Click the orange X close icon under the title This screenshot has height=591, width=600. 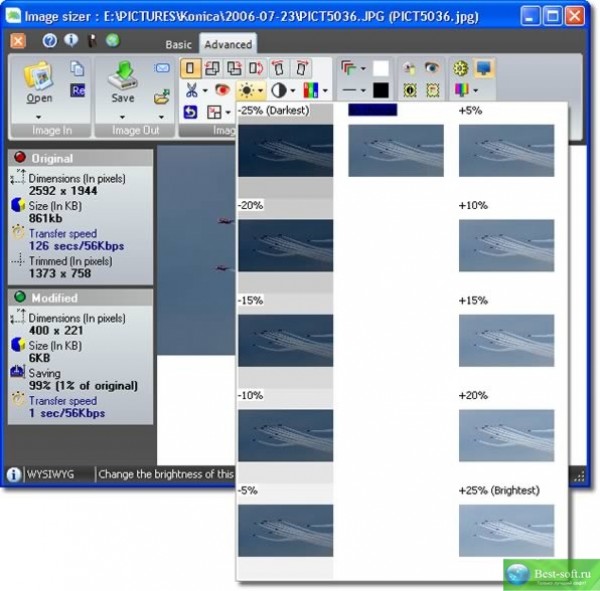[18, 41]
